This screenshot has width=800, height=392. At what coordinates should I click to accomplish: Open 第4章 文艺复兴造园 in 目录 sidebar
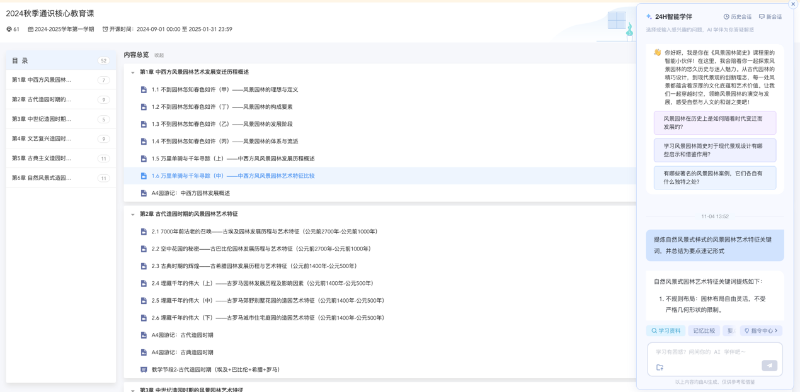pos(61,139)
